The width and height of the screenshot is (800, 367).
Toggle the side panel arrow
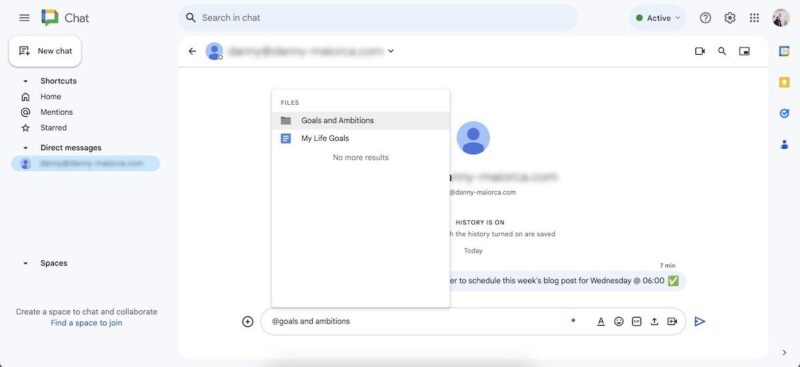coord(784,352)
